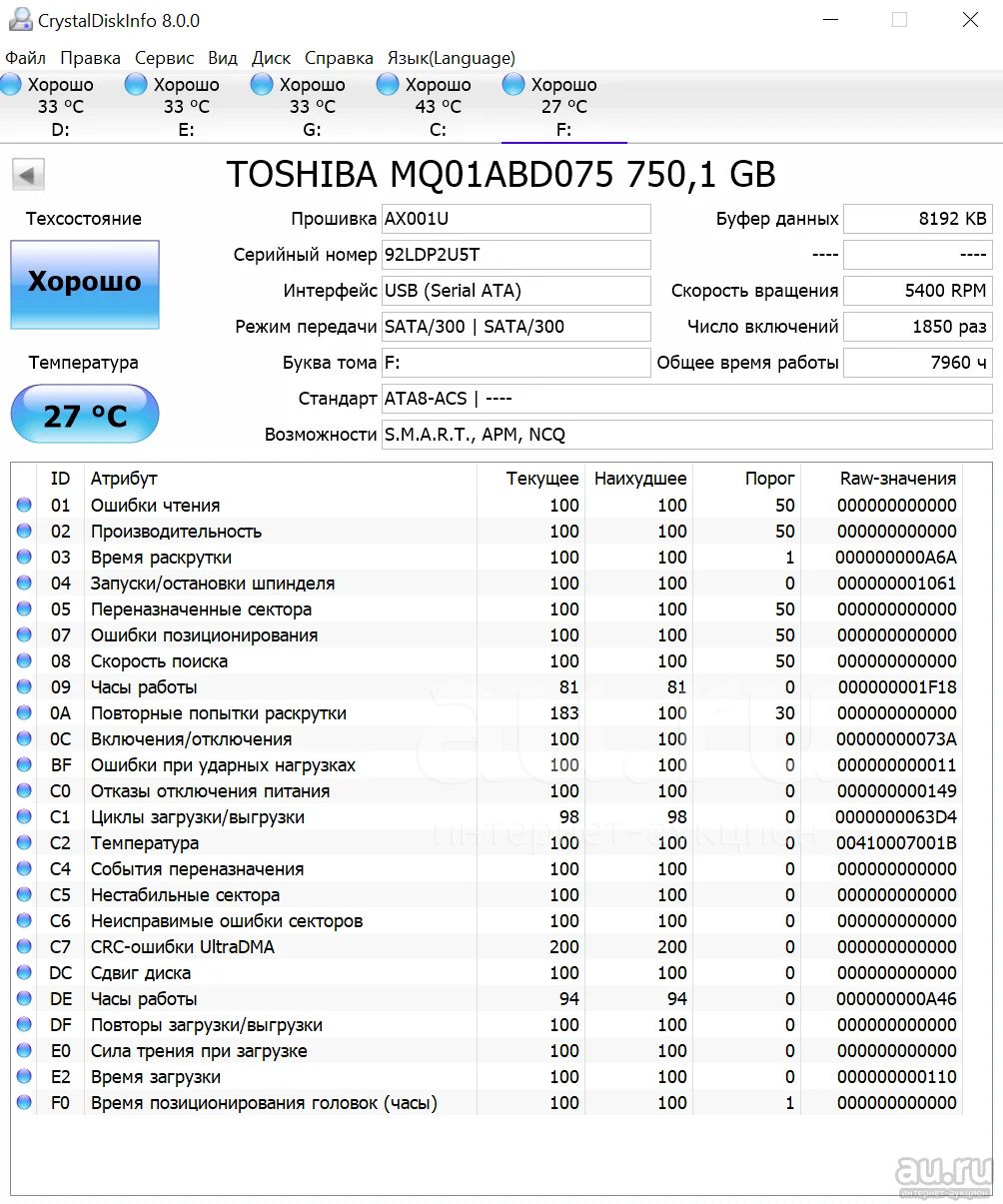Click the status orb for drive D:
The width and height of the screenshot is (1003, 1204).
tap(11, 85)
